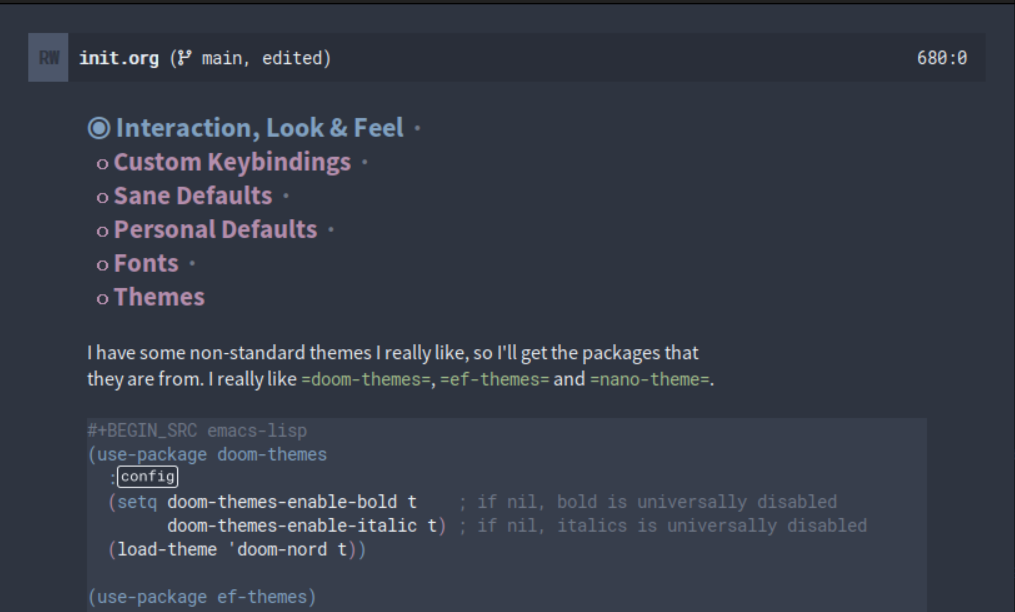Click the bullet icon beside Themes
1015x612 pixels.
[x=103, y=297]
